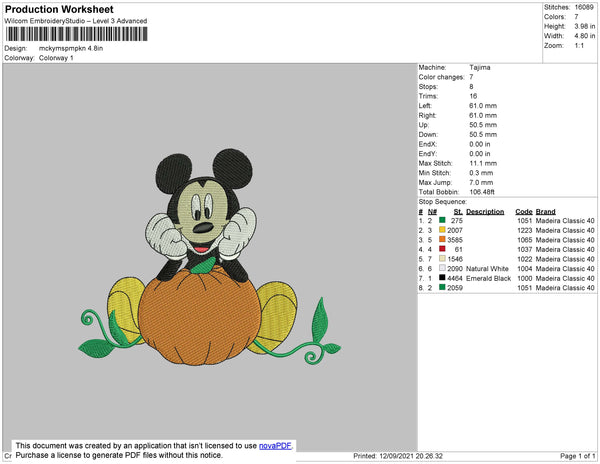The image size is (600, 464).
Task: Click yellow swatch for stop 2 (2007 stitches)
Action: [442, 230]
